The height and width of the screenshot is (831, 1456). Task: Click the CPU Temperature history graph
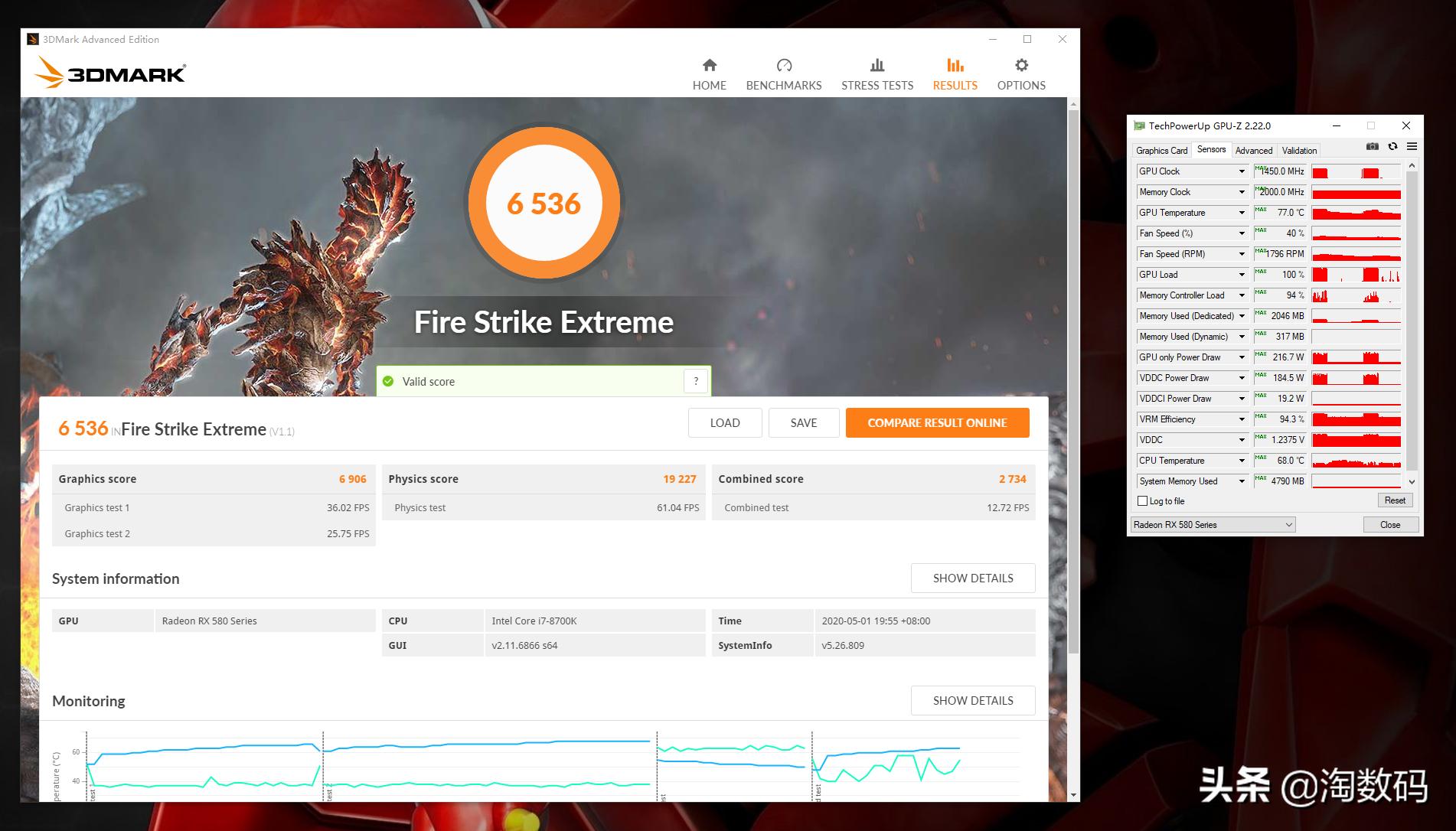point(1356,461)
